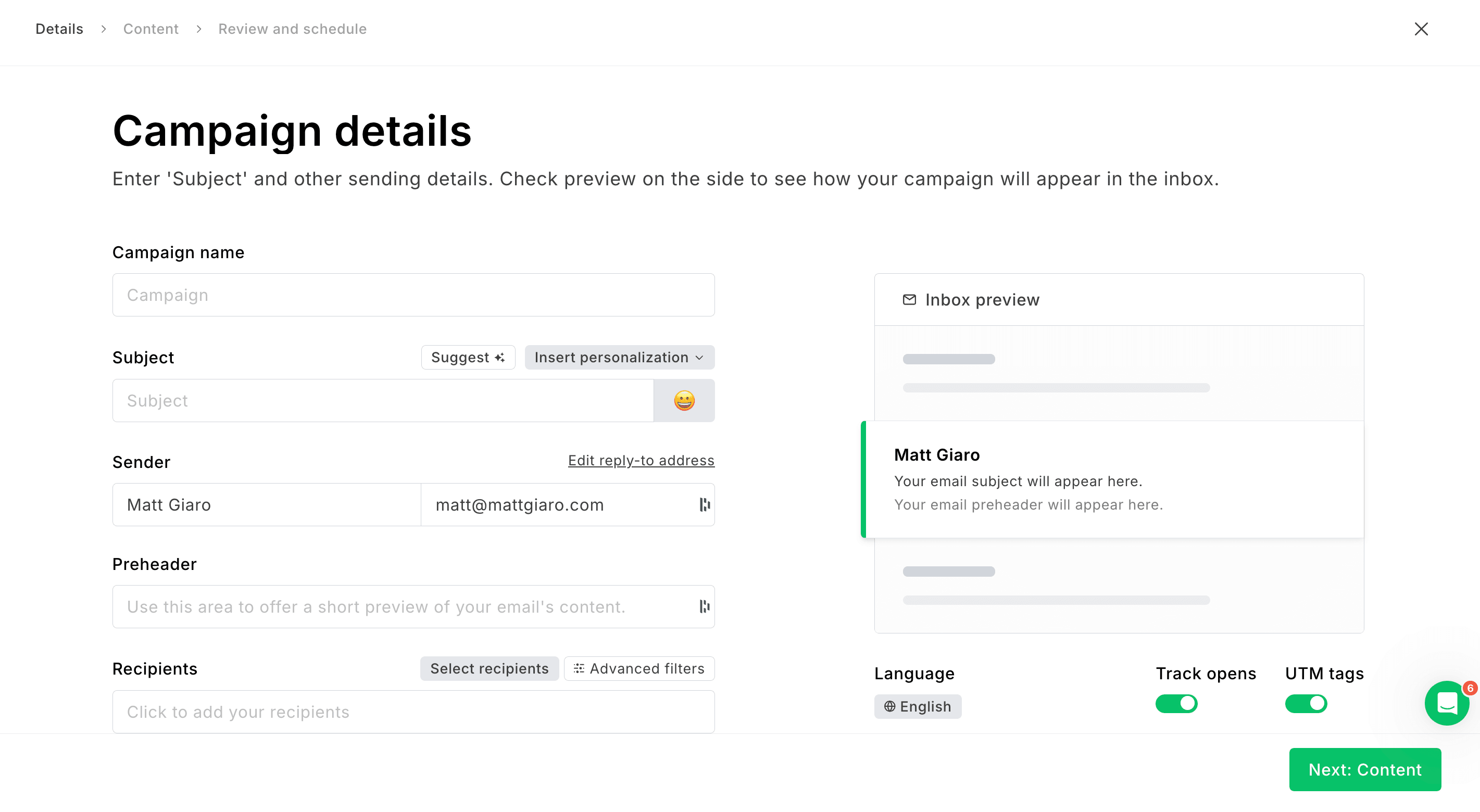Focus the Subject input field
The height and width of the screenshot is (812, 1480).
[x=383, y=400]
